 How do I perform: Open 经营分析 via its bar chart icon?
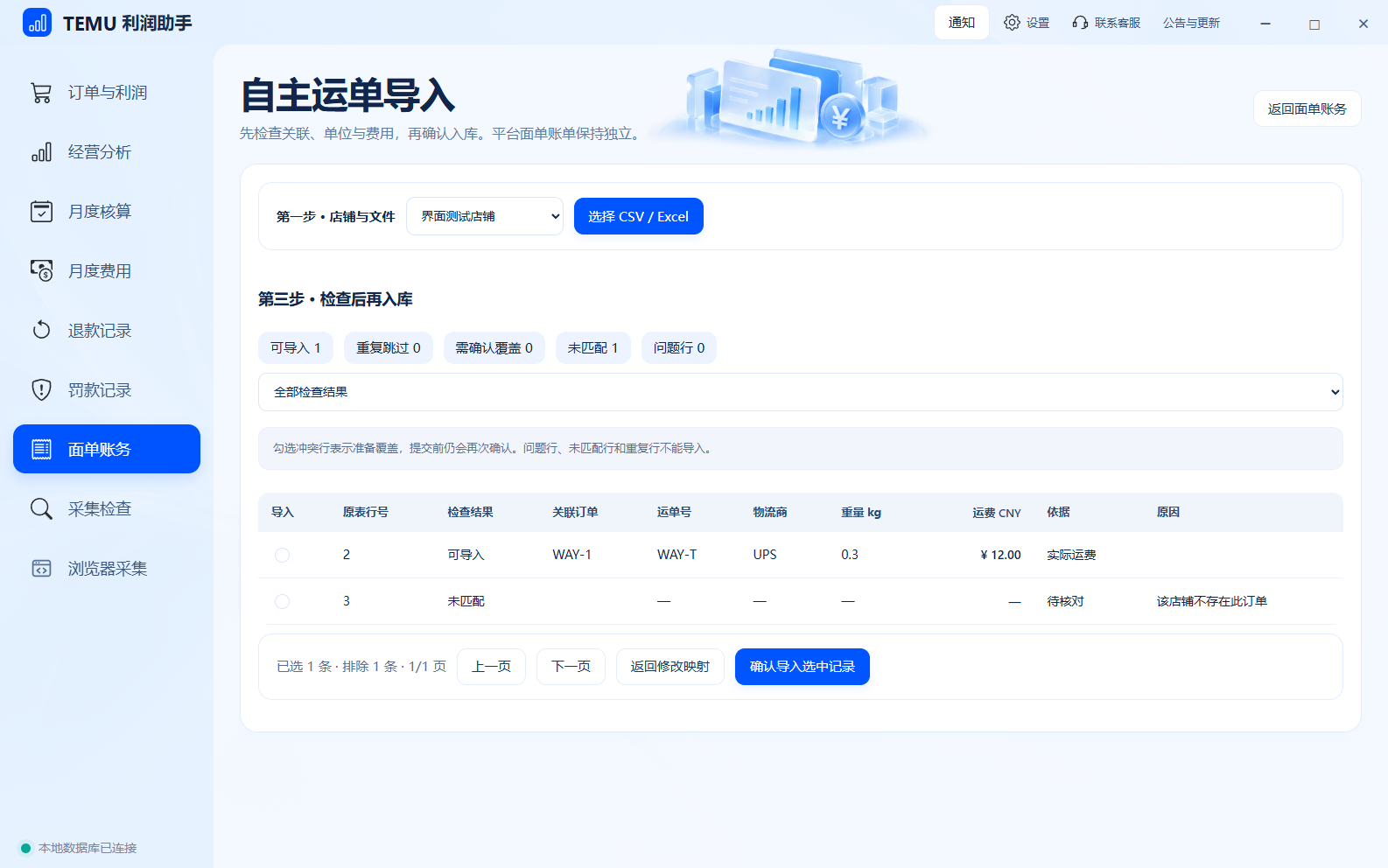point(41,152)
